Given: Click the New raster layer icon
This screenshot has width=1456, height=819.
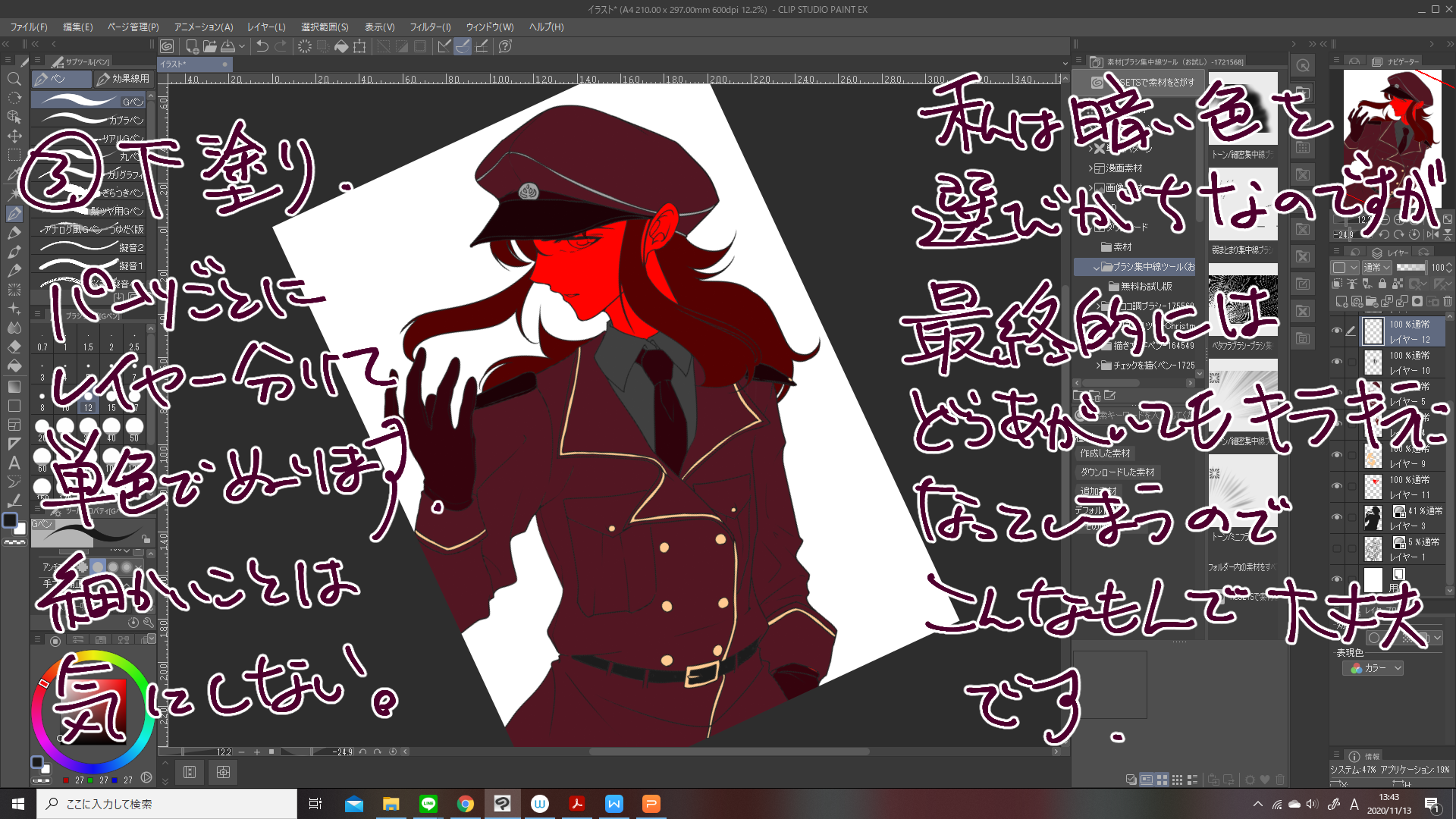Looking at the screenshot, I should 1341,302.
